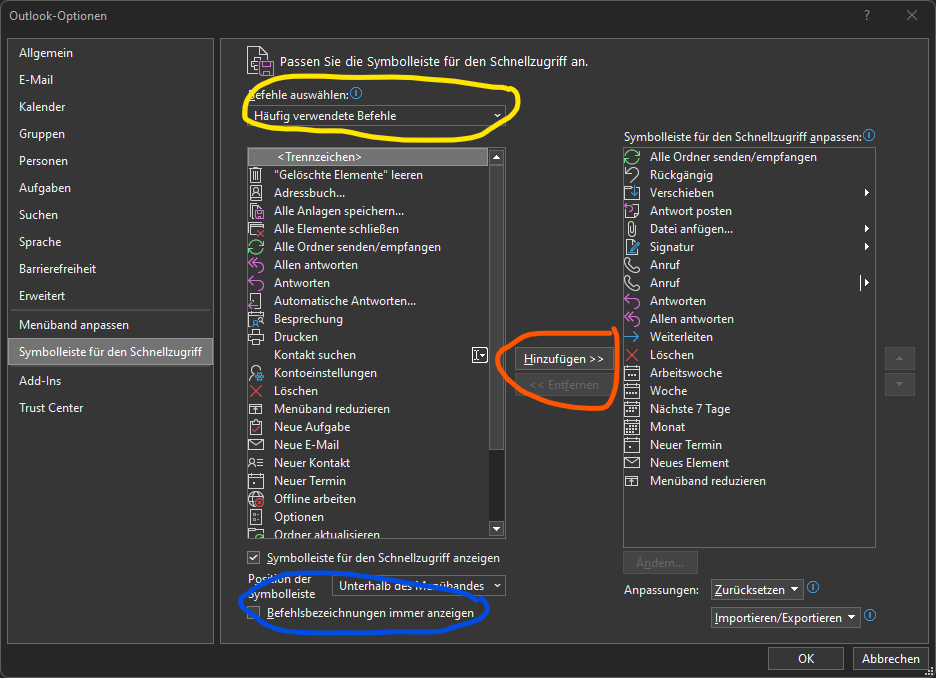Viewport: 936px width, 678px height.
Task: Click info icon beside Importieren/Exportieren
Action: [870, 615]
